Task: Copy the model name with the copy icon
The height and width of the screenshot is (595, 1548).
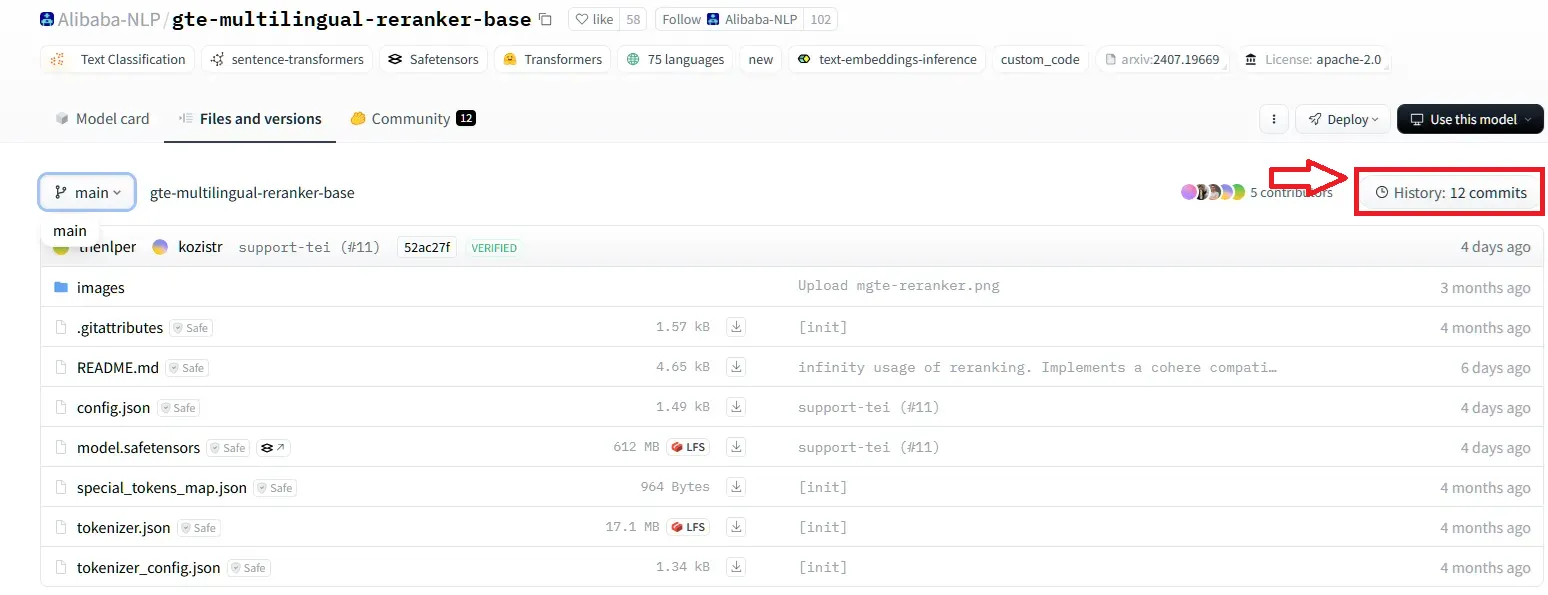Action: click(x=545, y=19)
